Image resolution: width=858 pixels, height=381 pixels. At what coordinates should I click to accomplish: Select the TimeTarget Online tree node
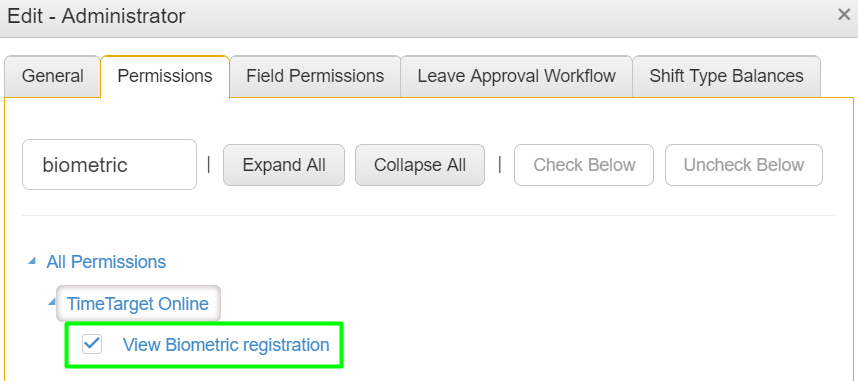tap(138, 303)
